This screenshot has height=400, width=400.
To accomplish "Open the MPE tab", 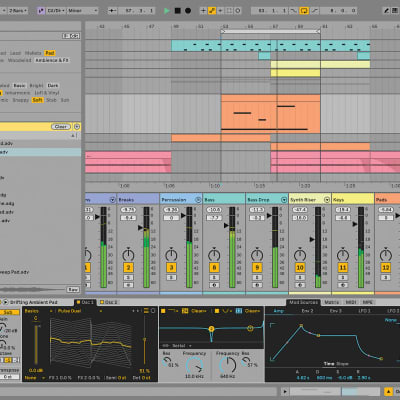I will click(x=367, y=302).
